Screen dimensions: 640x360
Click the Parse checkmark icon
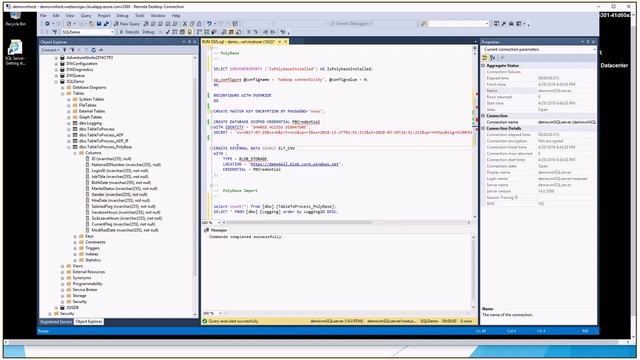click(x=168, y=32)
